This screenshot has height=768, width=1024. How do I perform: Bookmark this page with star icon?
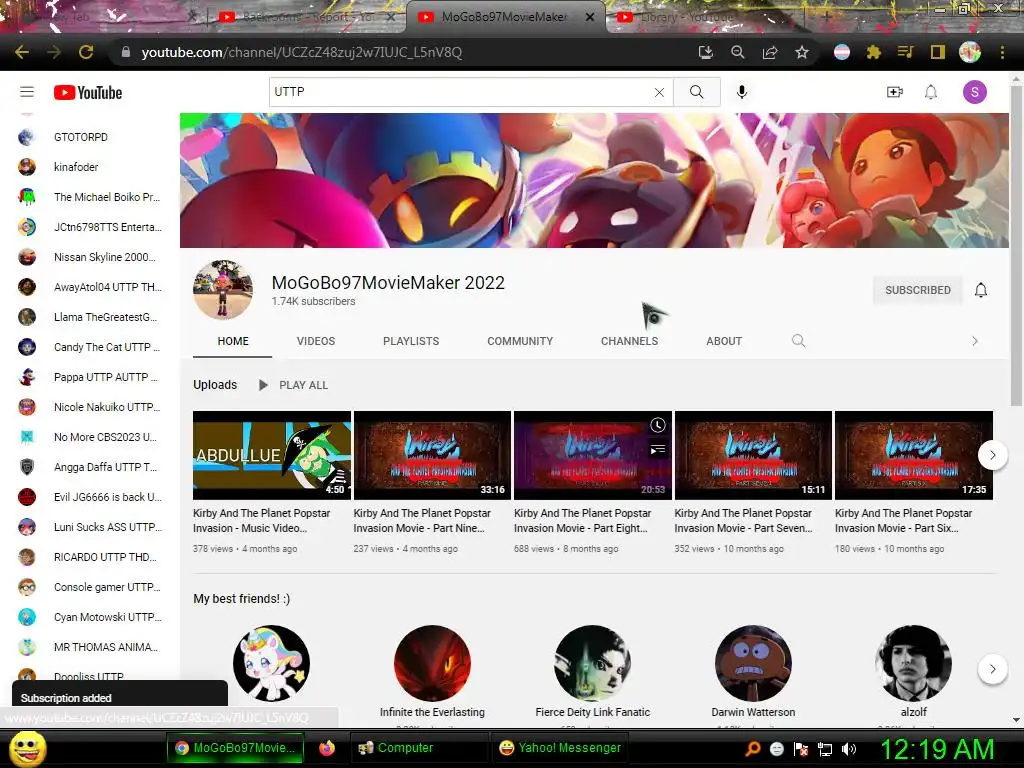coord(802,52)
